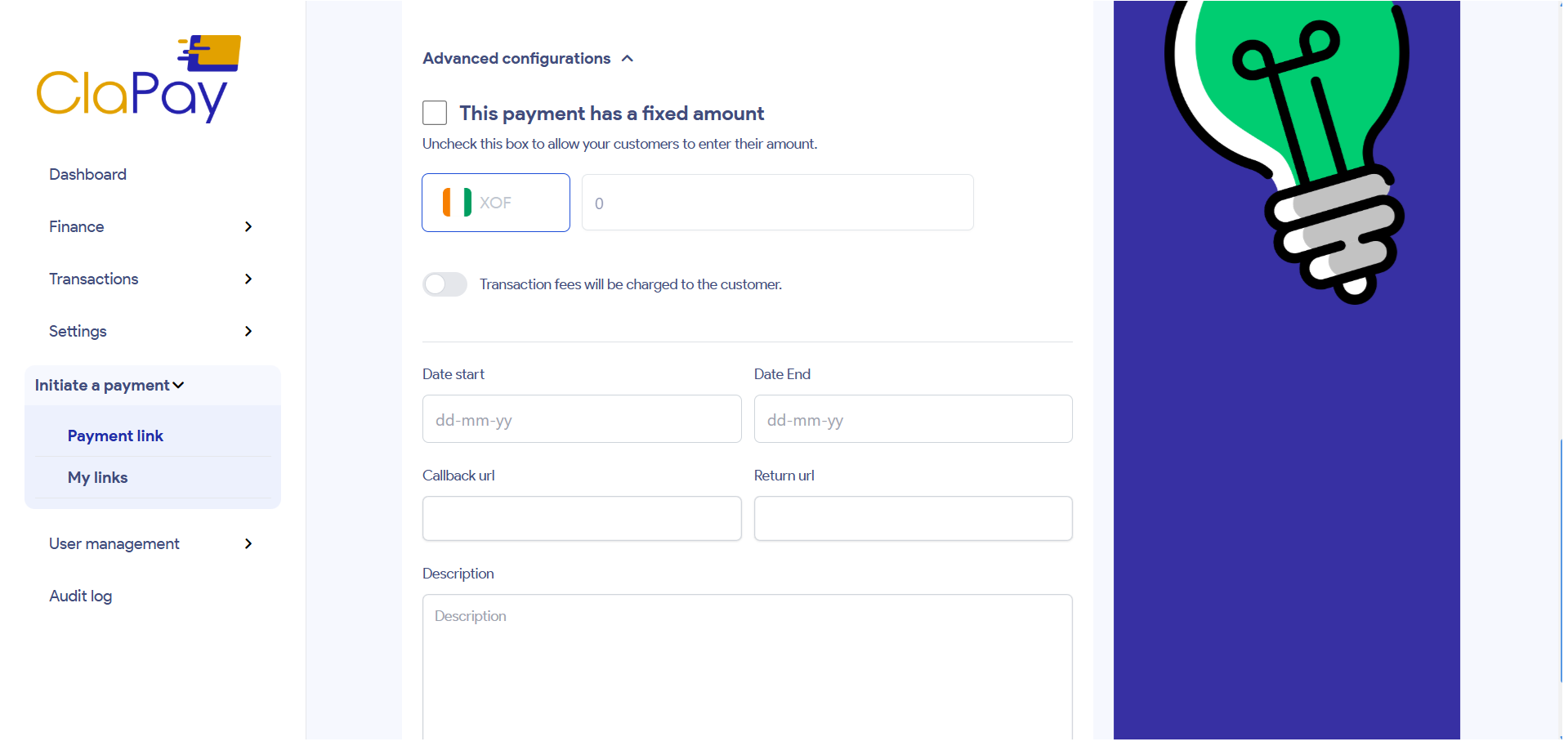Click the Callback url field
This screenshot has width=1568, height=746.
coord(581,518)
